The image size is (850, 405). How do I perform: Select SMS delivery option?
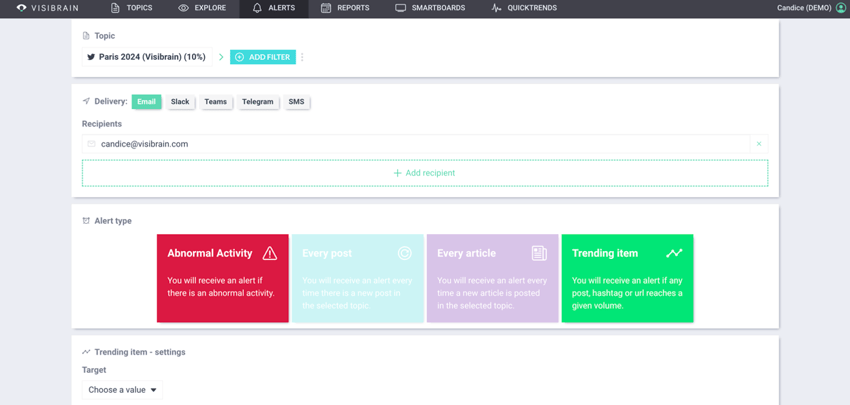[297, 101]
